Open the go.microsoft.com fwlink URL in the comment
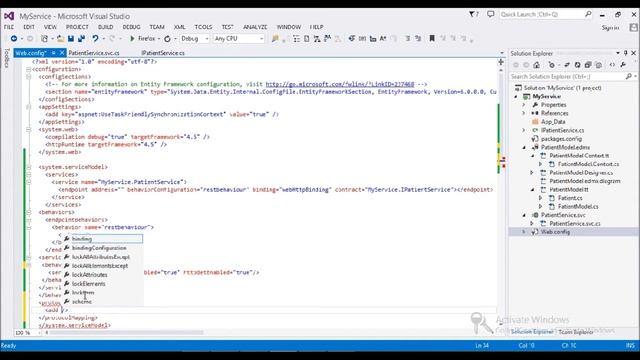 coord(340,84)
